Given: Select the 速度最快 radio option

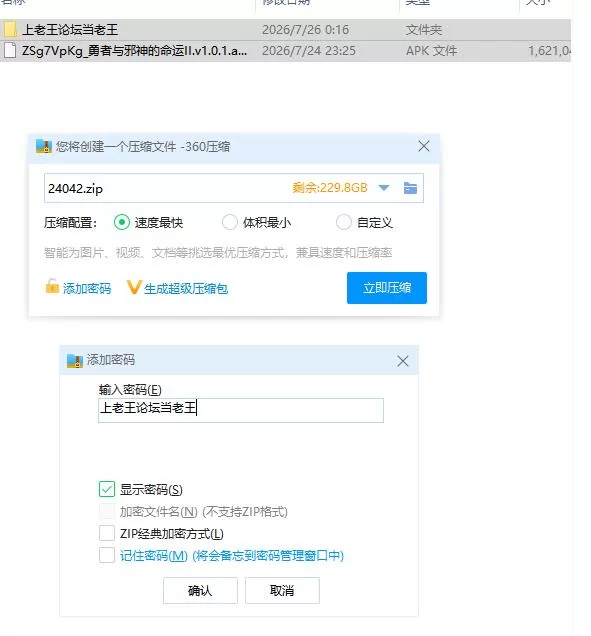Looking at the screenshot, I should (x=122, y=222).
